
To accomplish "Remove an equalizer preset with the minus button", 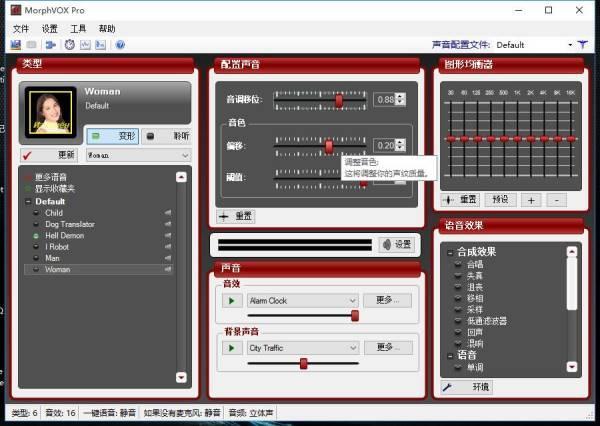I will [x=556, y=200].
